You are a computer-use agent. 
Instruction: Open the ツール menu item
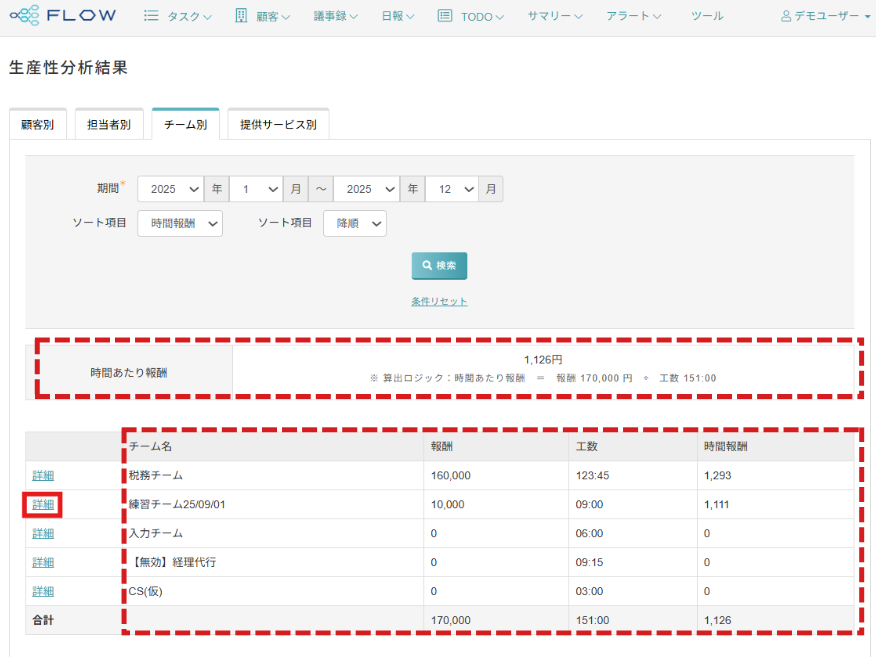pos(707,17)
